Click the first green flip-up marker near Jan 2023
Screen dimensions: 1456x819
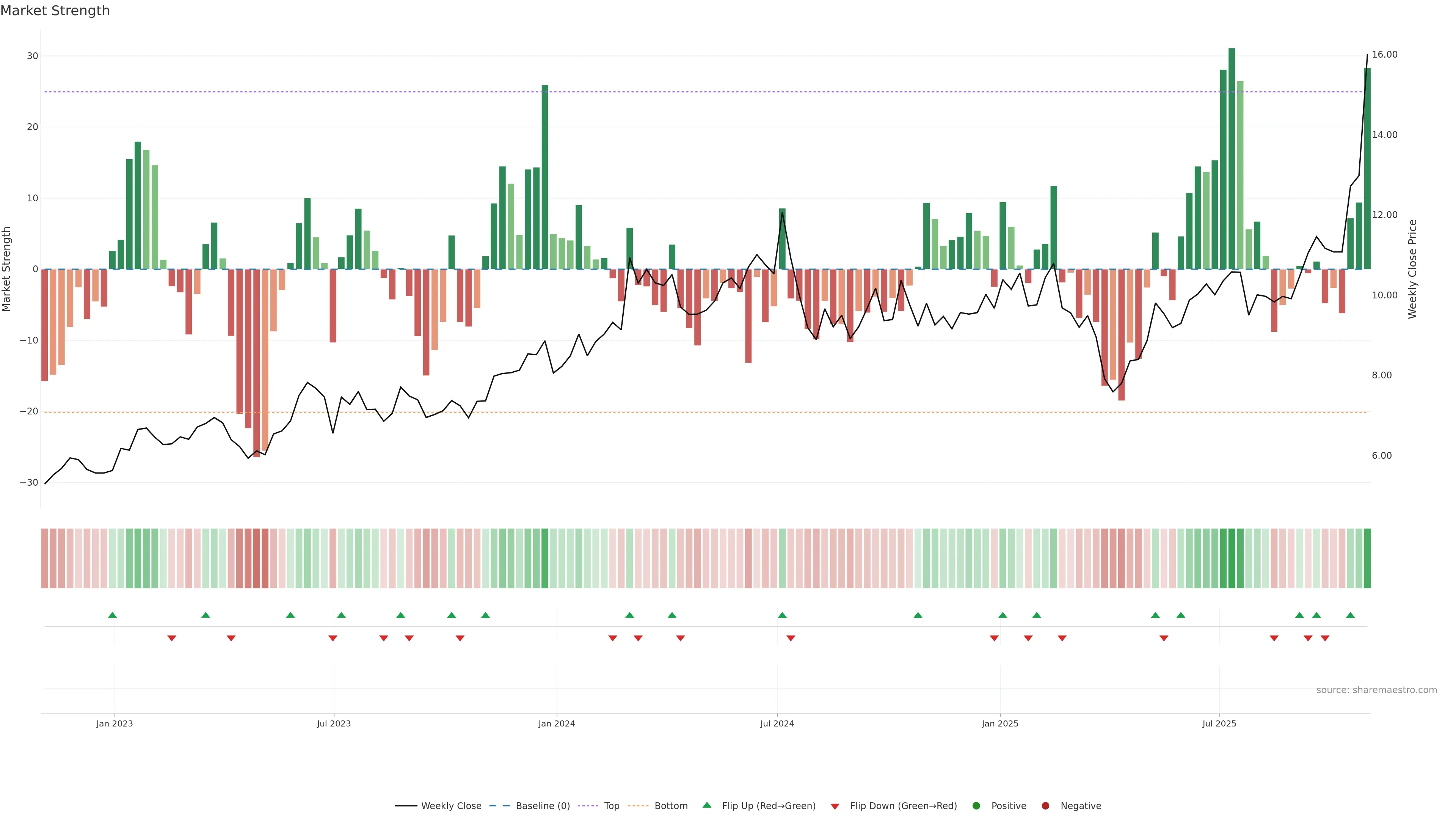click(x=113, y=615)
